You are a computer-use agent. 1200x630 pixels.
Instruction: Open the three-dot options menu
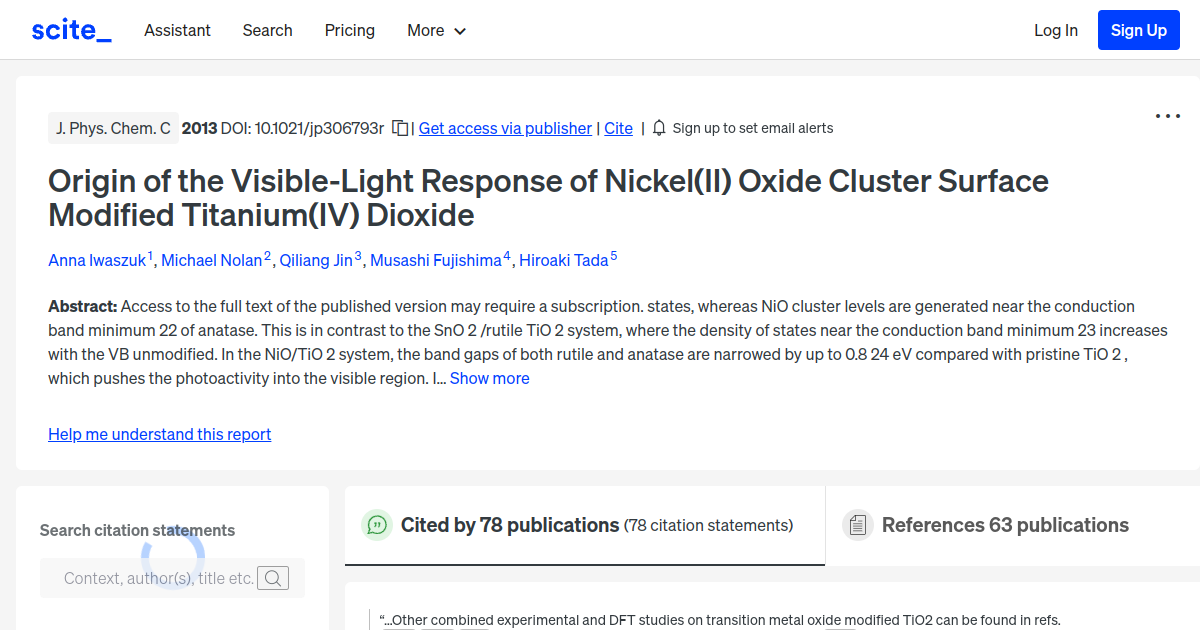click(1167, 116)
